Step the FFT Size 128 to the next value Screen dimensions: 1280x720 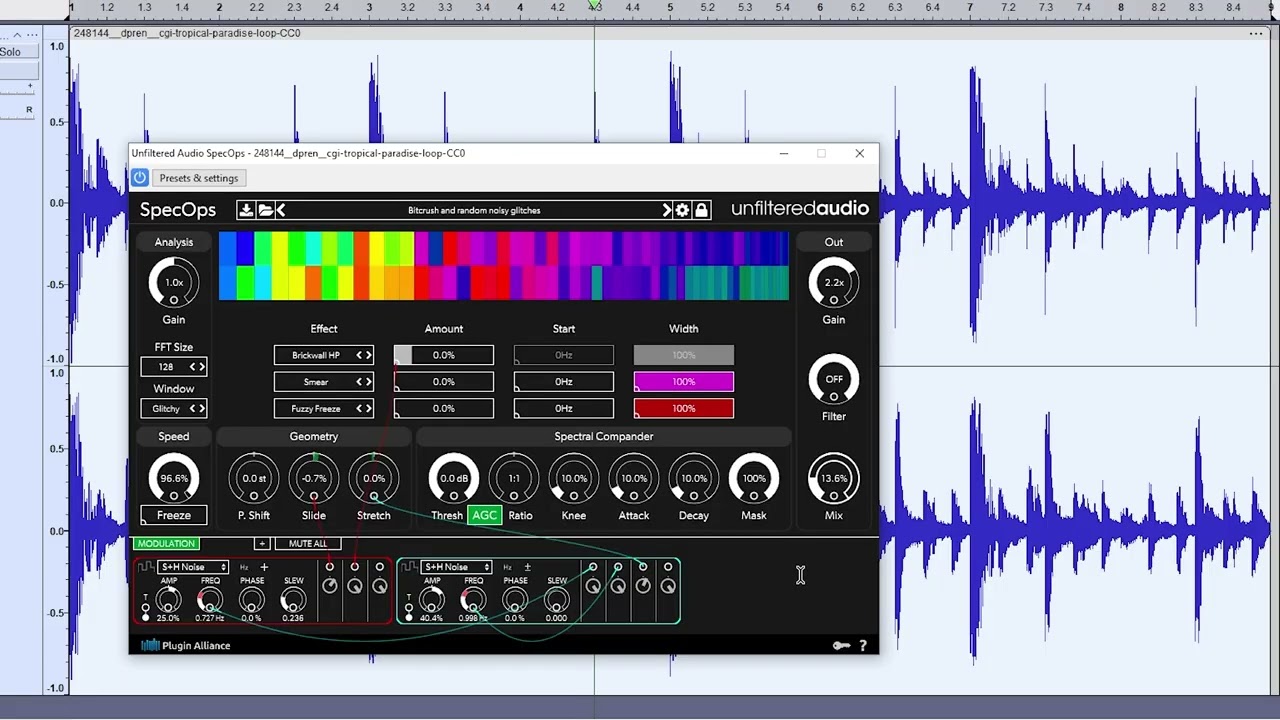click(201, 367)
